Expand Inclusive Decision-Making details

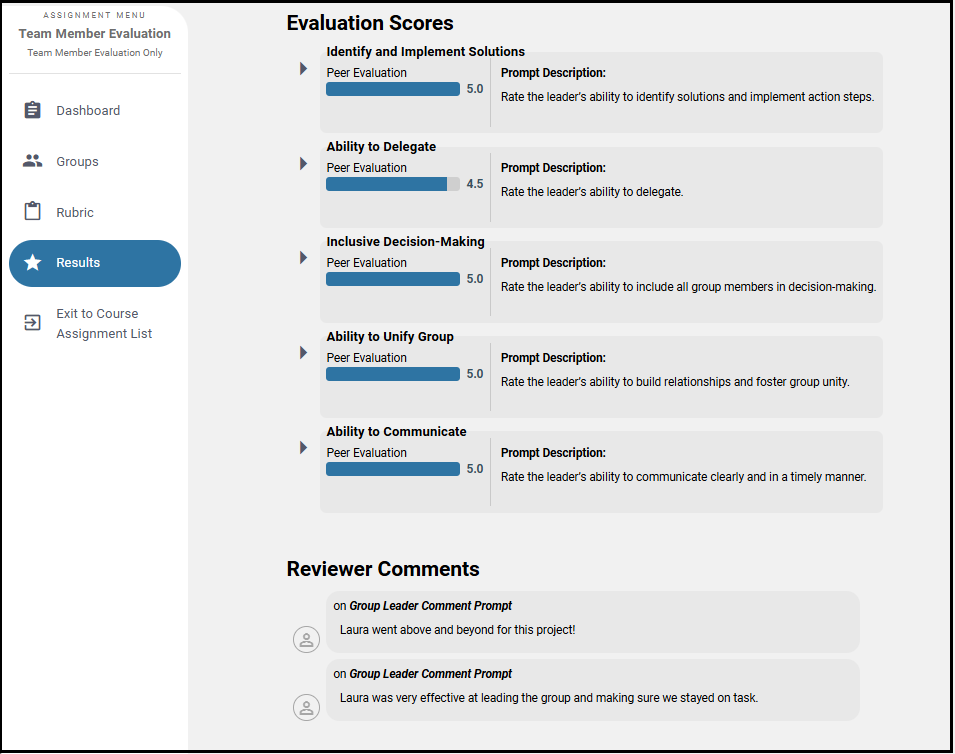coord(303,258)
